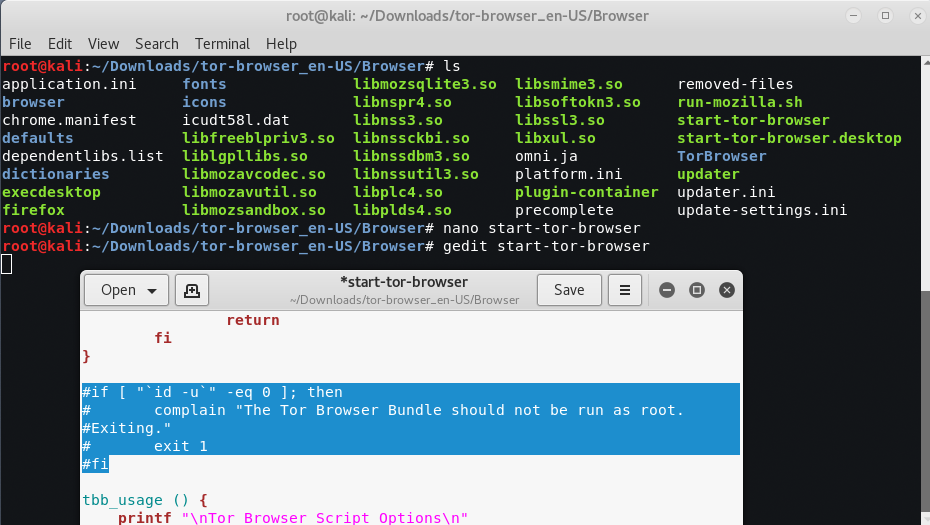Open the gedit hamburger menu
Image resolution: width=930 pixels, height=525 pixels.
[x=625, y=290]
